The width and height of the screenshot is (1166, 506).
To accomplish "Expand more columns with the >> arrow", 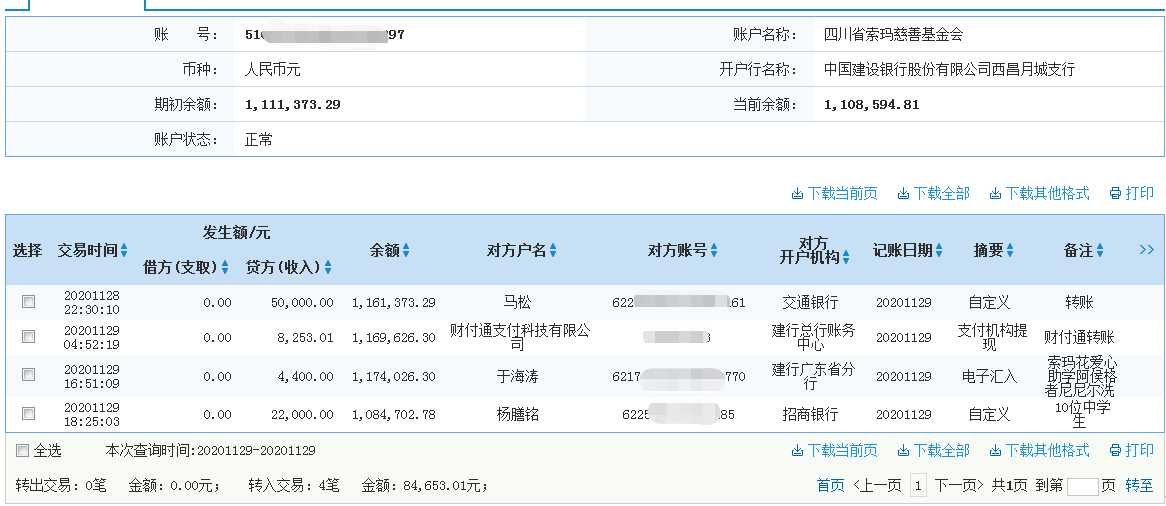I will [1146, 250].
